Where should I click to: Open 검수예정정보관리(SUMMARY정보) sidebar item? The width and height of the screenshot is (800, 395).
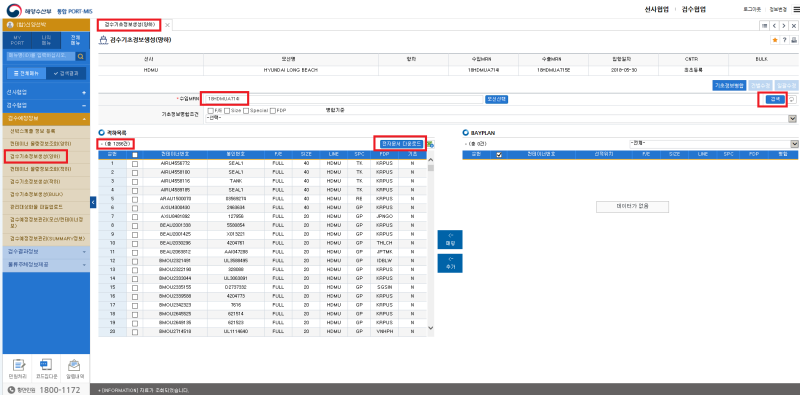[x=46, y=238]
